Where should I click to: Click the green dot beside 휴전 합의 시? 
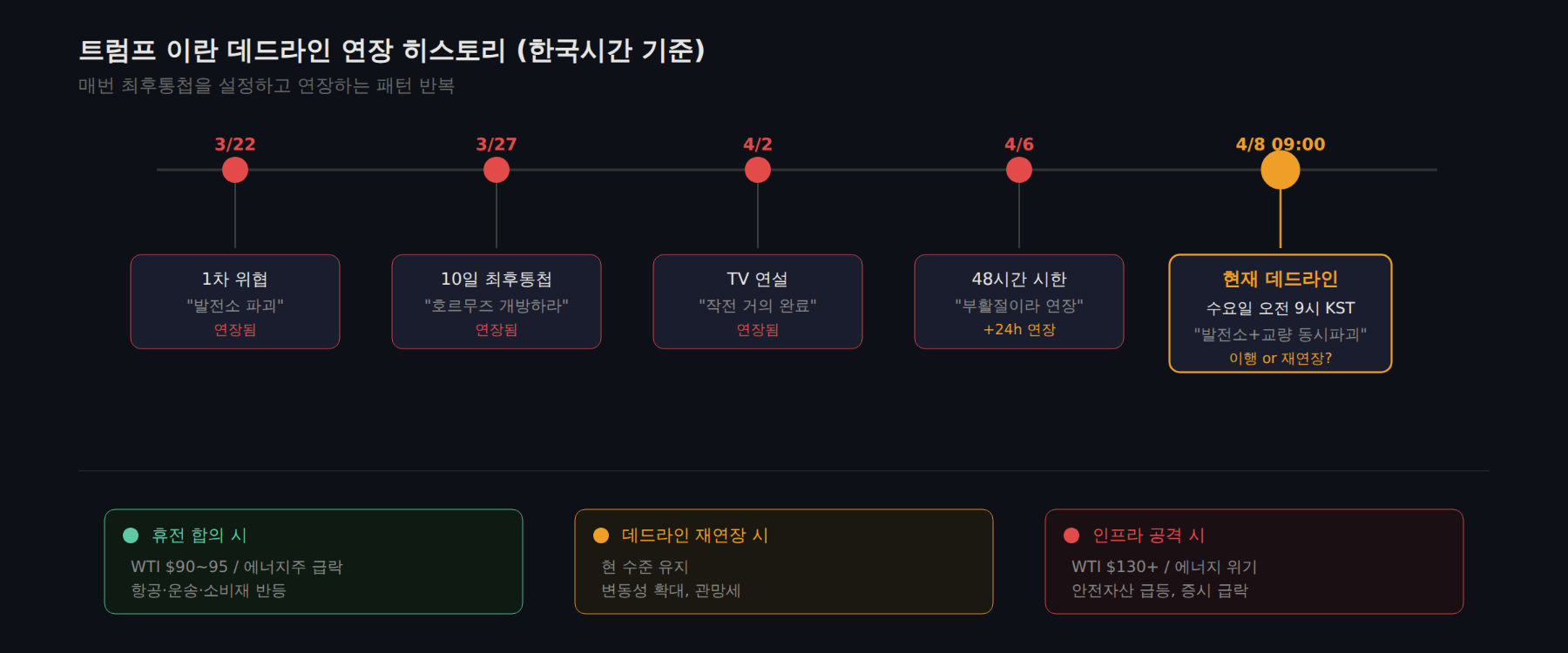131,535
